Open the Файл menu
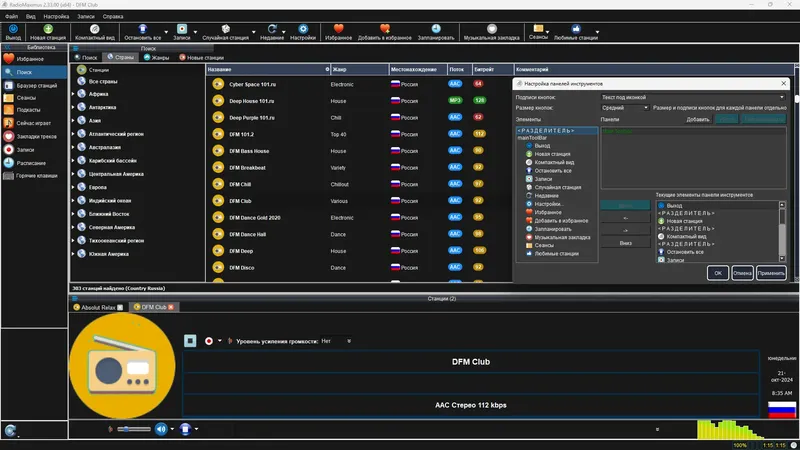The image size is (800, 450). click(x=11, y=16)
